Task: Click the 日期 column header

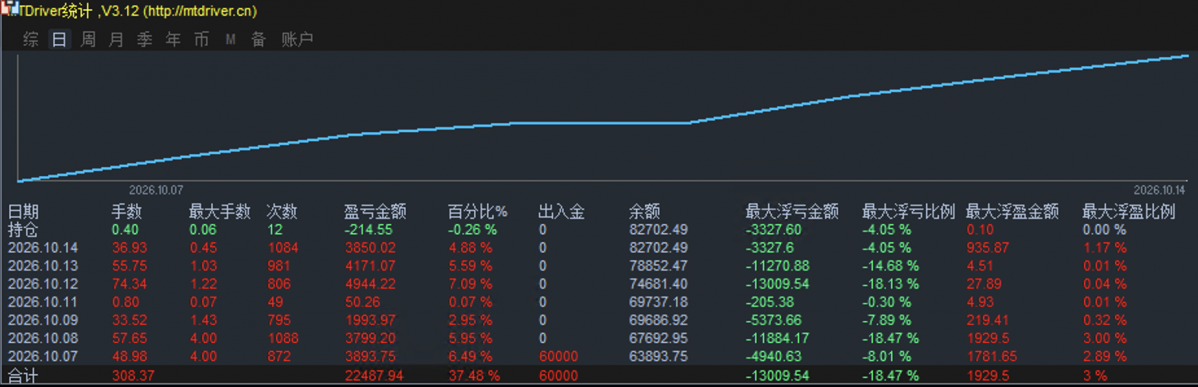Action: click(23, 212)
